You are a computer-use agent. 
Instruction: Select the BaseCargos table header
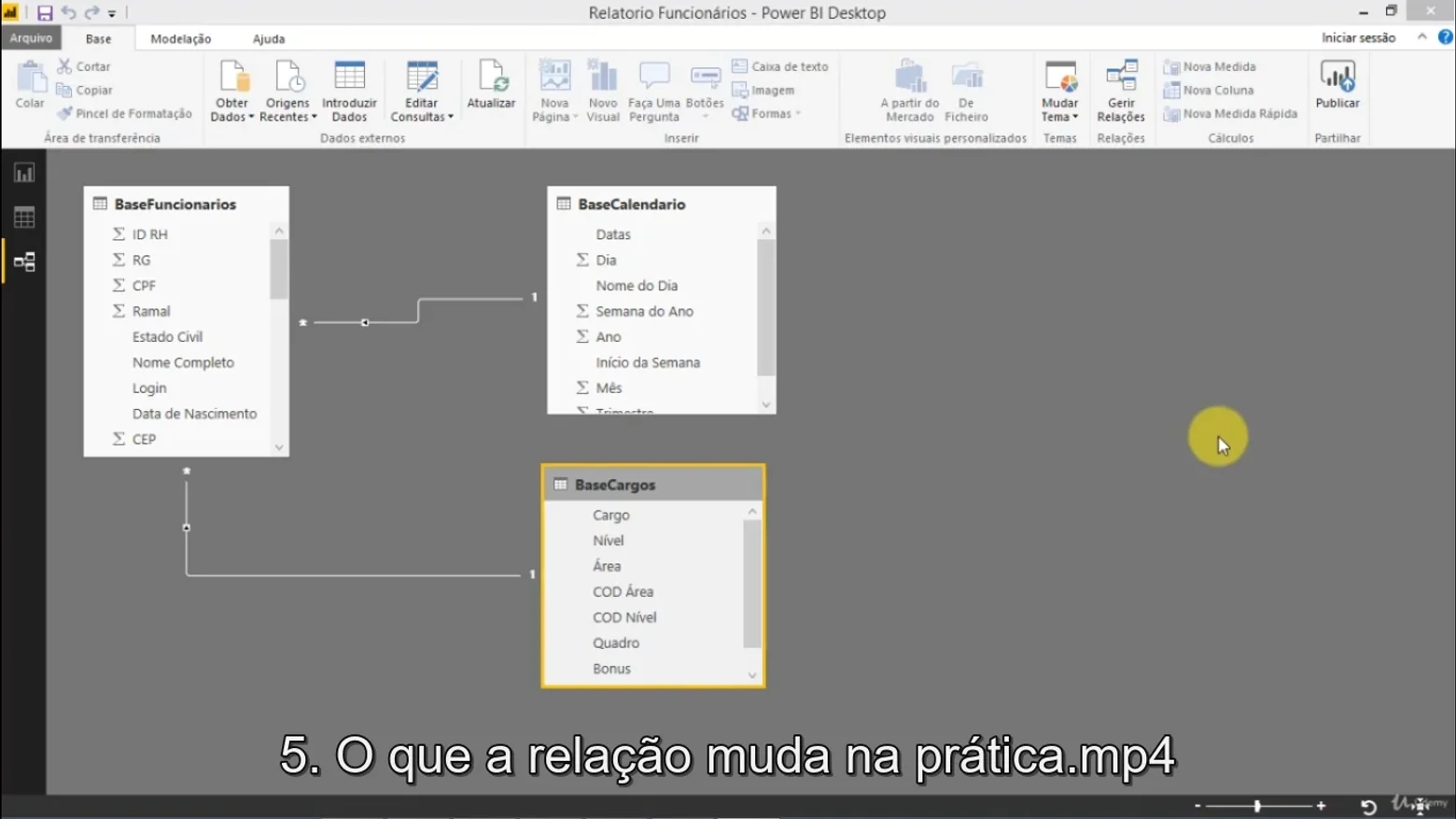(652, 485)
